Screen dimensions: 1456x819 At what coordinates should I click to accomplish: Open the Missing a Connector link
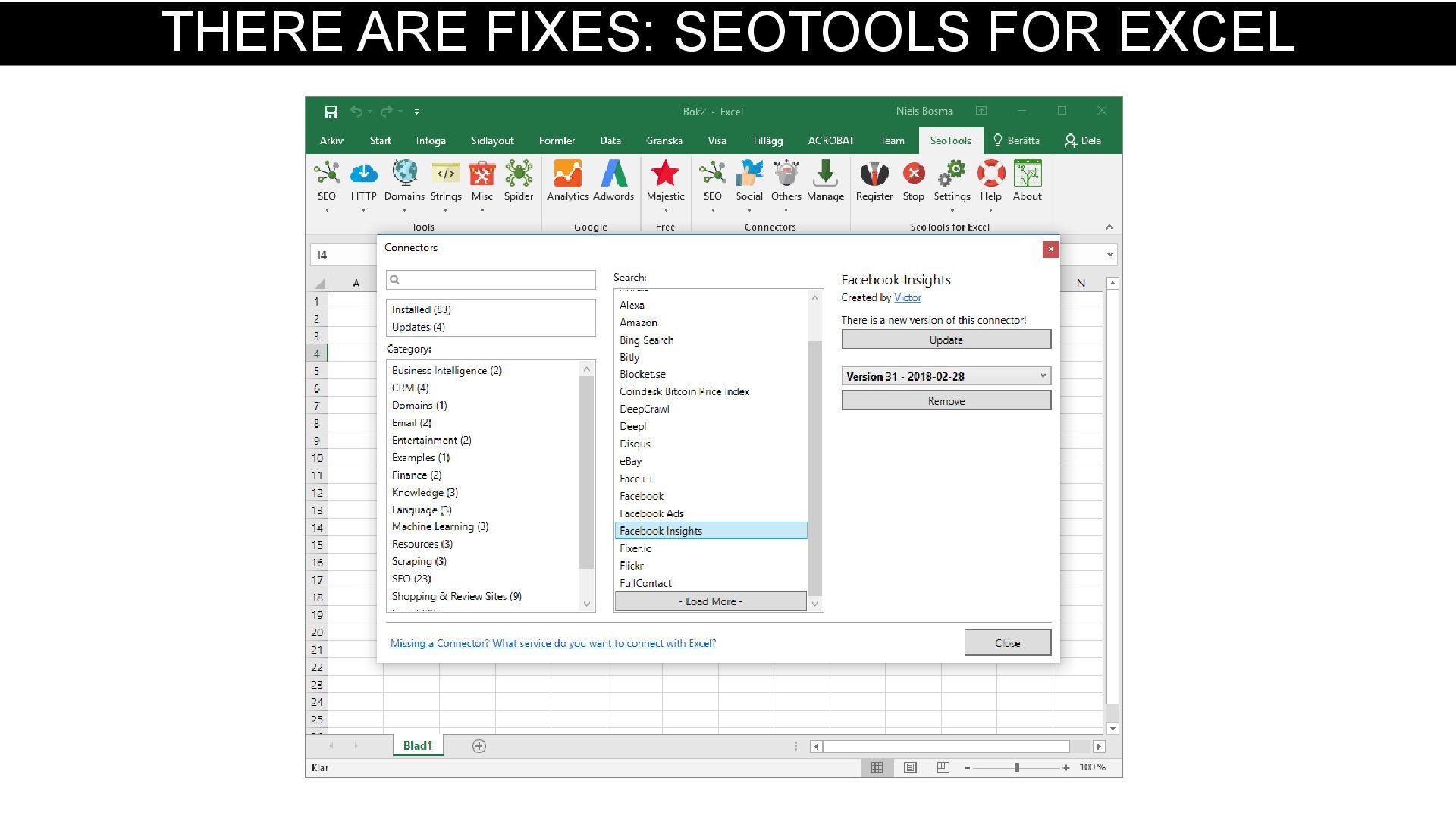(x=553, y=643)
